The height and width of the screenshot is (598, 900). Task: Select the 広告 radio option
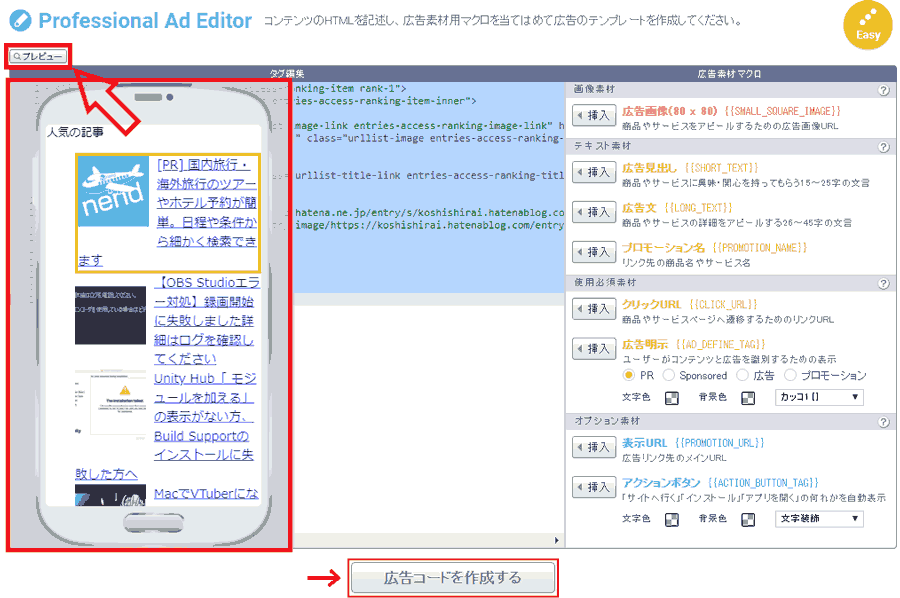pos(742,375)
